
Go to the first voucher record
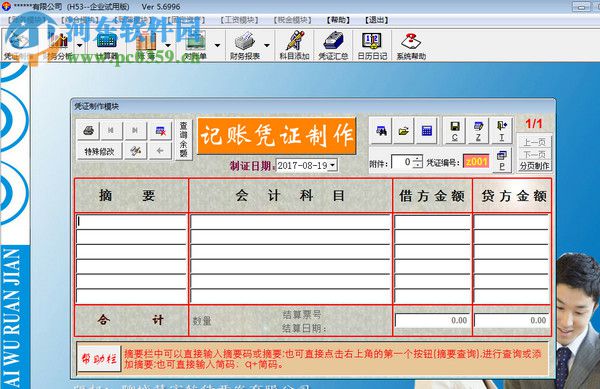pyautogui.click(x=111, y=130)
